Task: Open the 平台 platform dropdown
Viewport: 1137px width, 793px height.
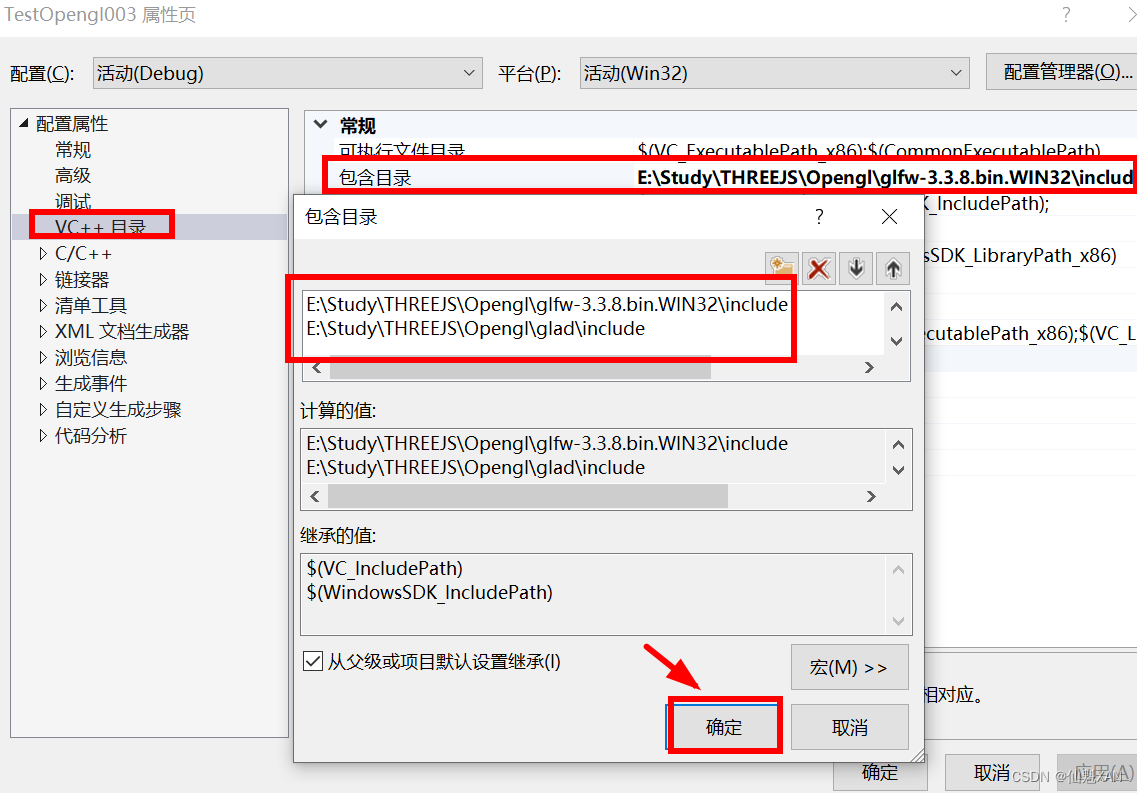Action: [955, 72]
